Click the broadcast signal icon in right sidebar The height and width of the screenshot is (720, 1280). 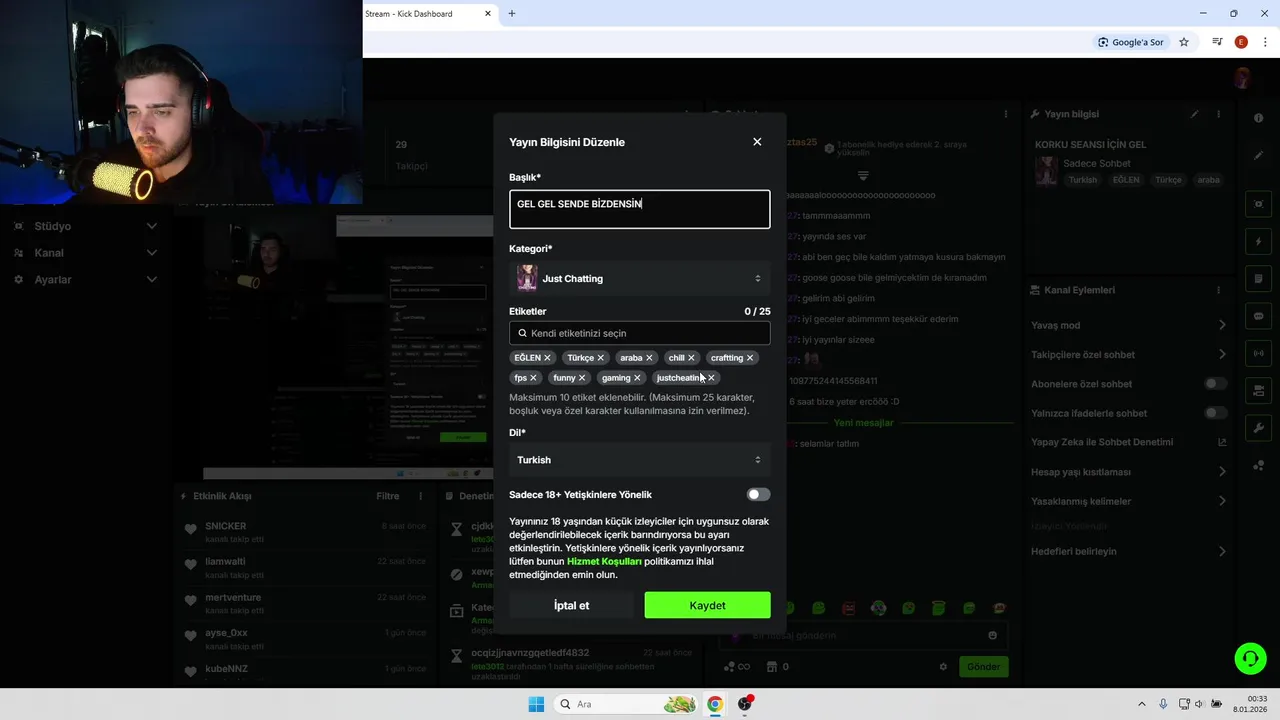[x=1259, y=353]
